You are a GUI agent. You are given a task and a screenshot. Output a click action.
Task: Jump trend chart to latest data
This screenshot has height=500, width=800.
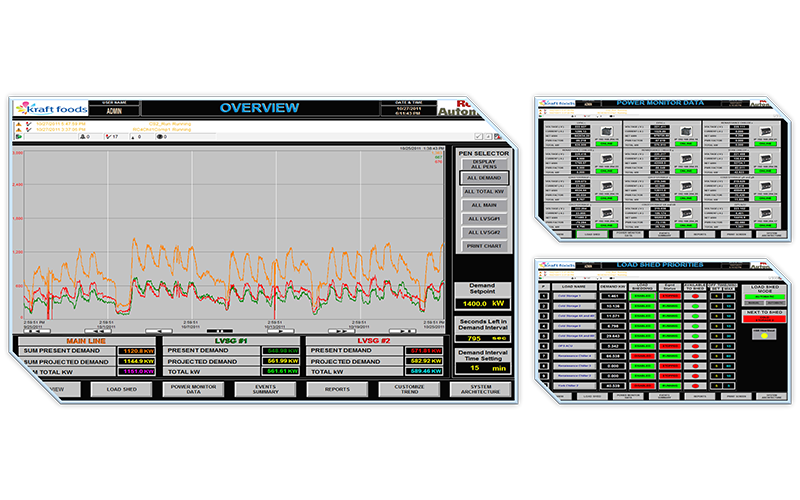point(403,331)
